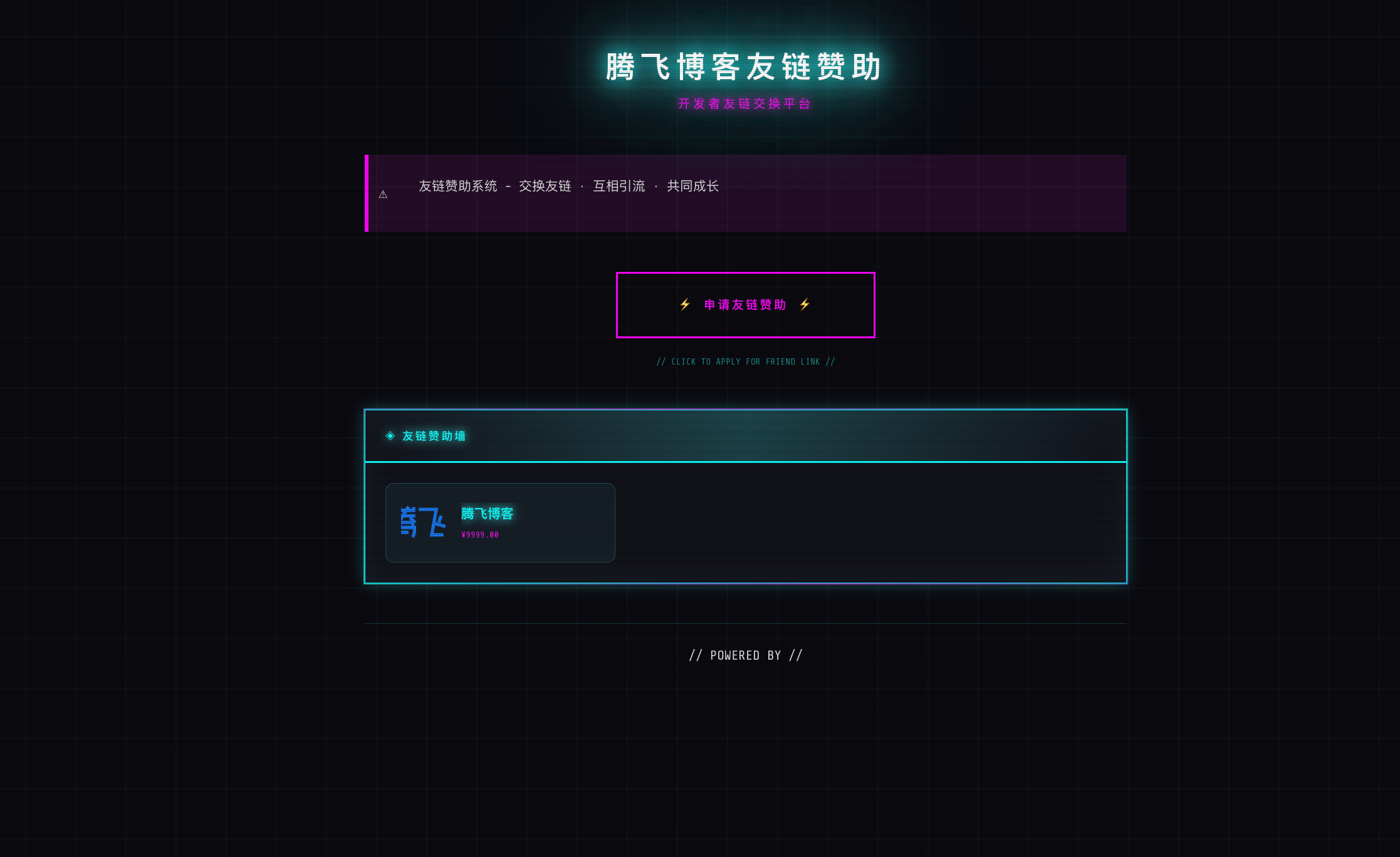The image size is (1400, 857).
Task: Click empty area of sponsor wall right of card
Action: coord(871,522)
